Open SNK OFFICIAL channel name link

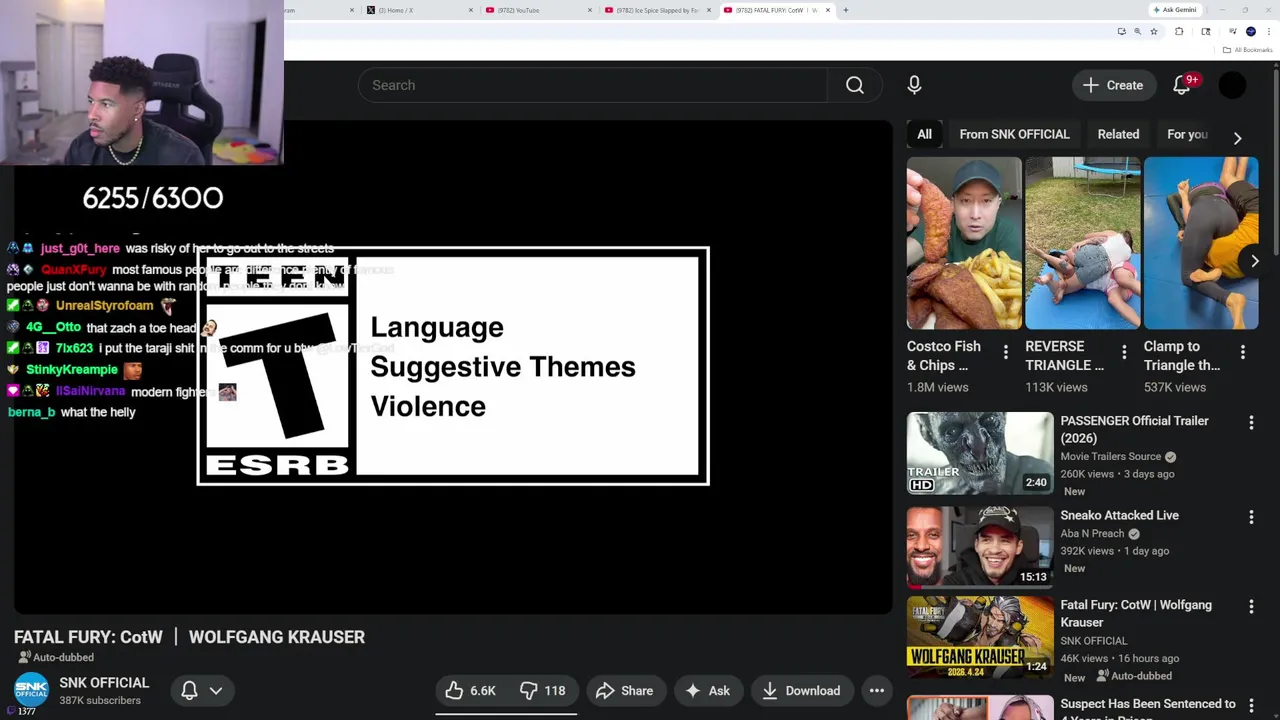coord(104,683)
